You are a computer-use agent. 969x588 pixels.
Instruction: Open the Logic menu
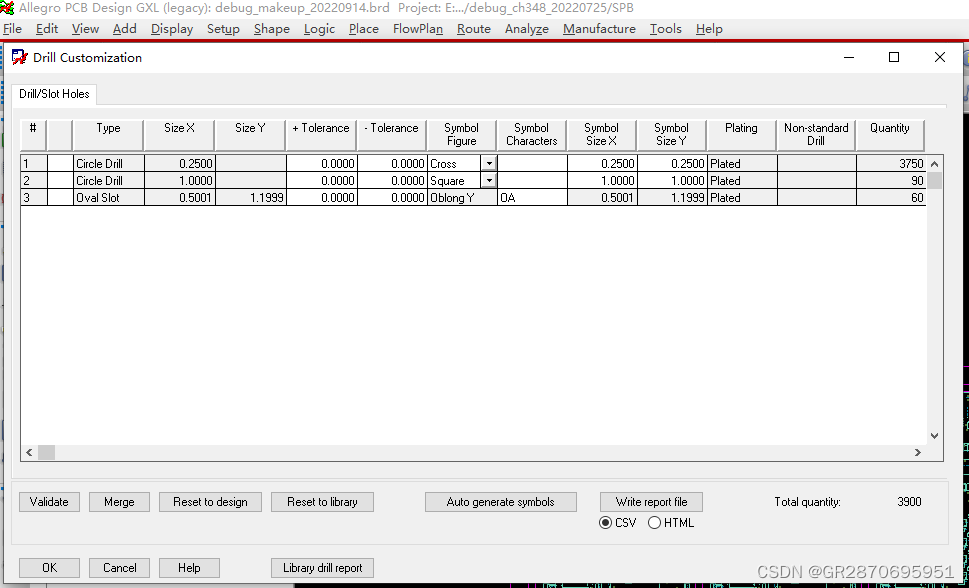pyautogui.click(x=319, y=29)
